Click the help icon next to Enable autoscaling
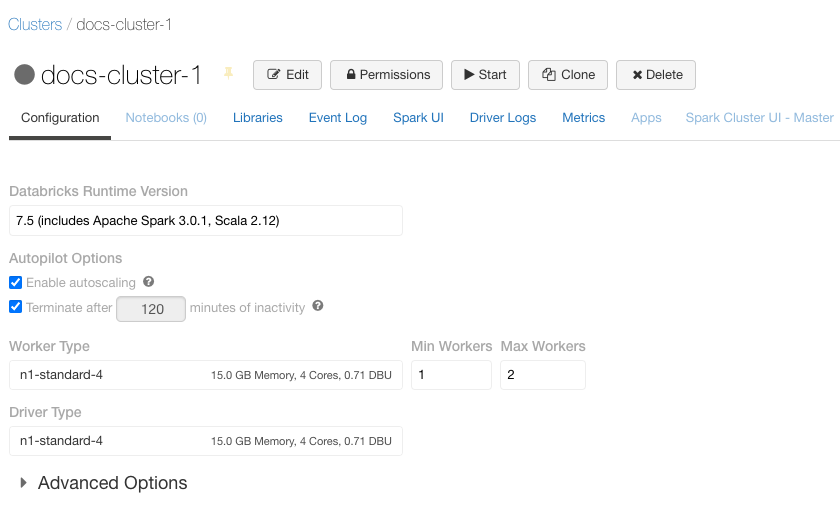Image resolution: width=840 pixels, height=517 pixels. [x=149, y=282]
